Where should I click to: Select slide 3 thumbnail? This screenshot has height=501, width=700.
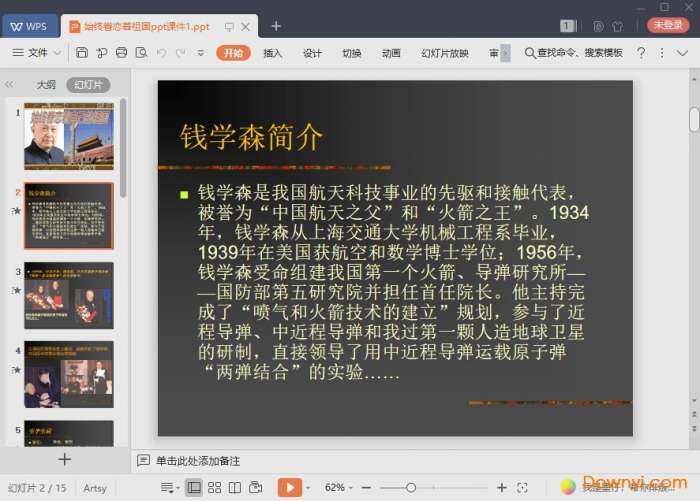(69, 295)
